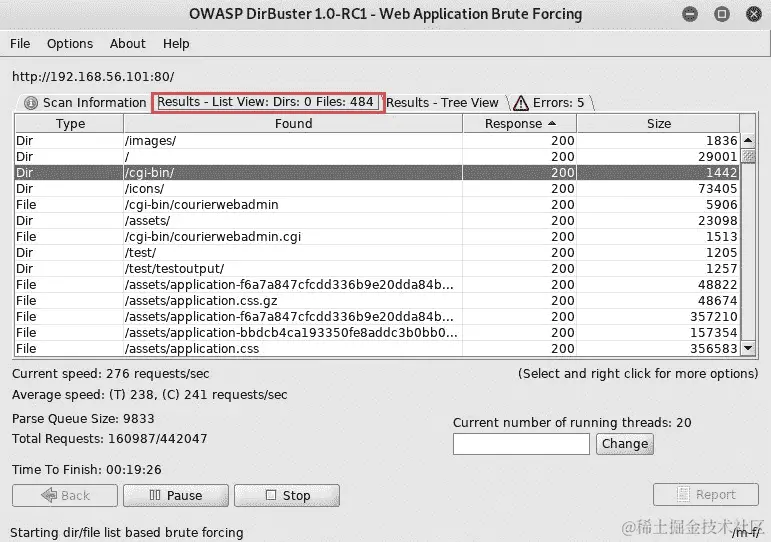This screenshot has width=771, height=542.
Task: Click the results scrollbar up arrow
Action: pos(748,141)
